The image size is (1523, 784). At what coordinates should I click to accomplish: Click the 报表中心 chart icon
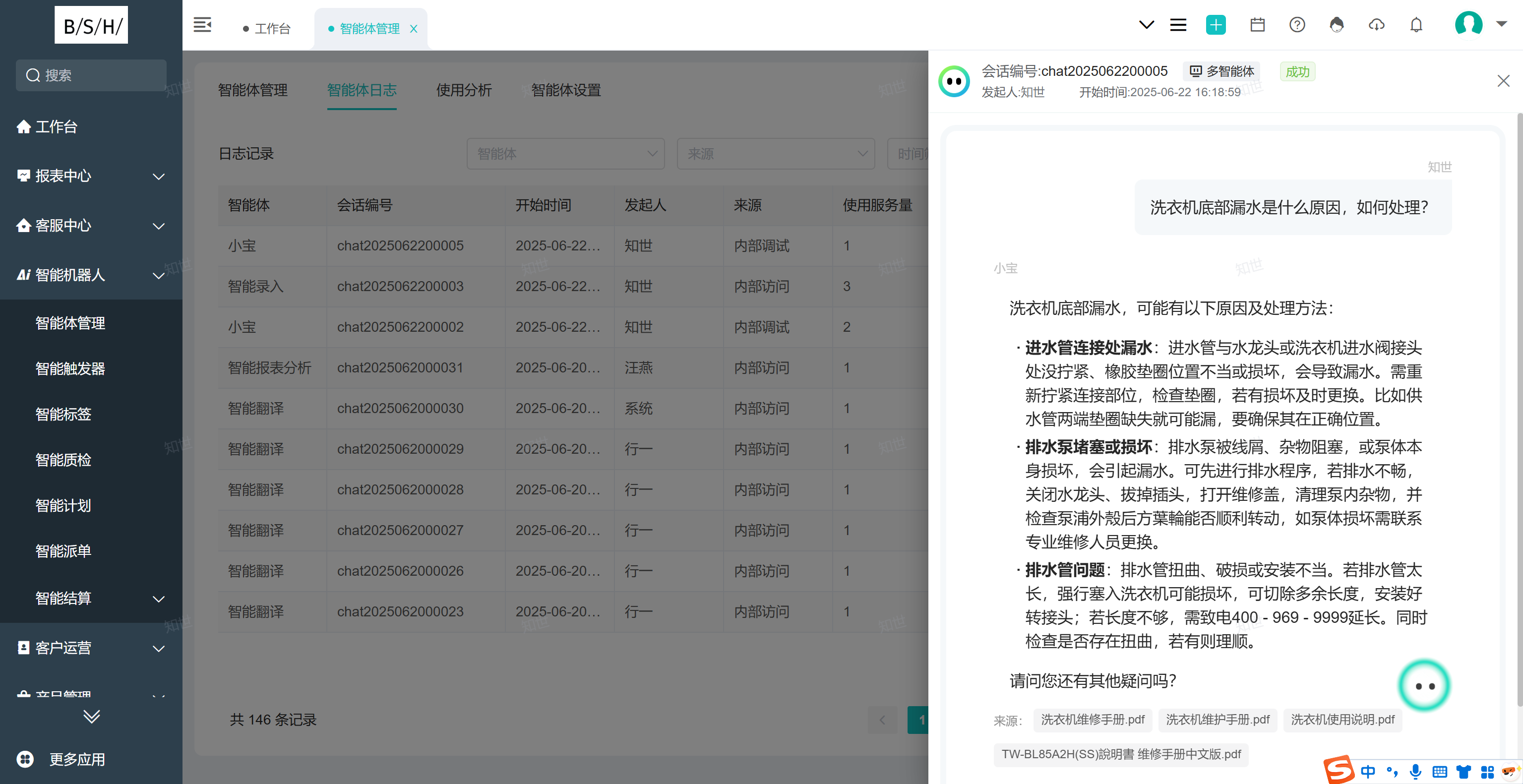pos(24,176)
